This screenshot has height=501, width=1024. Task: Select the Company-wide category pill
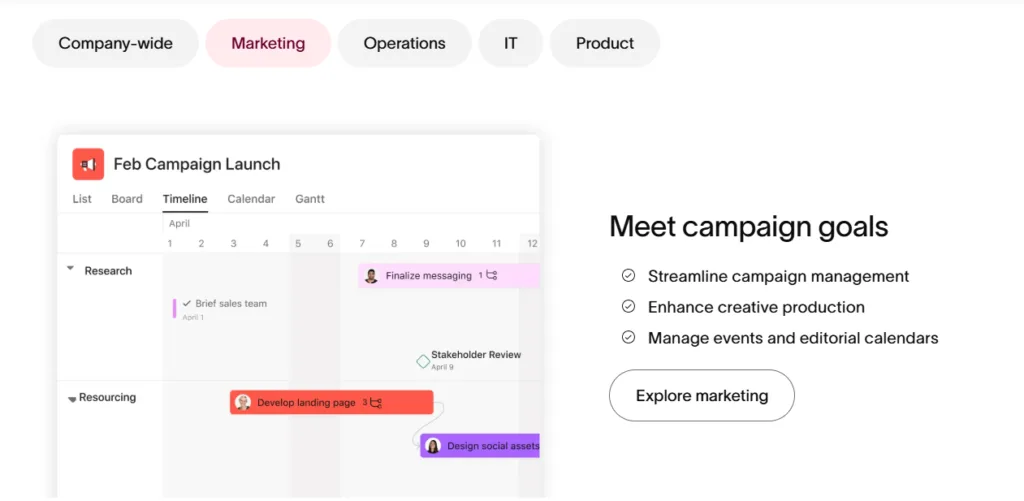(116, 43)
